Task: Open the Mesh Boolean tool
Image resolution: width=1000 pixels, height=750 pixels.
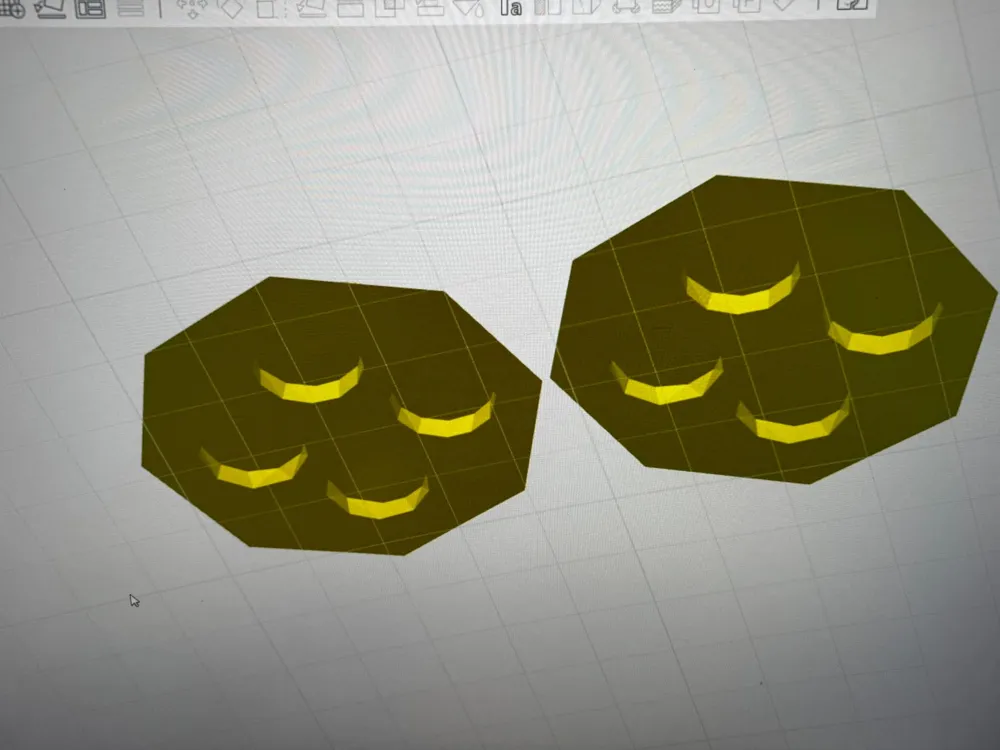Action: click(390, 7)
